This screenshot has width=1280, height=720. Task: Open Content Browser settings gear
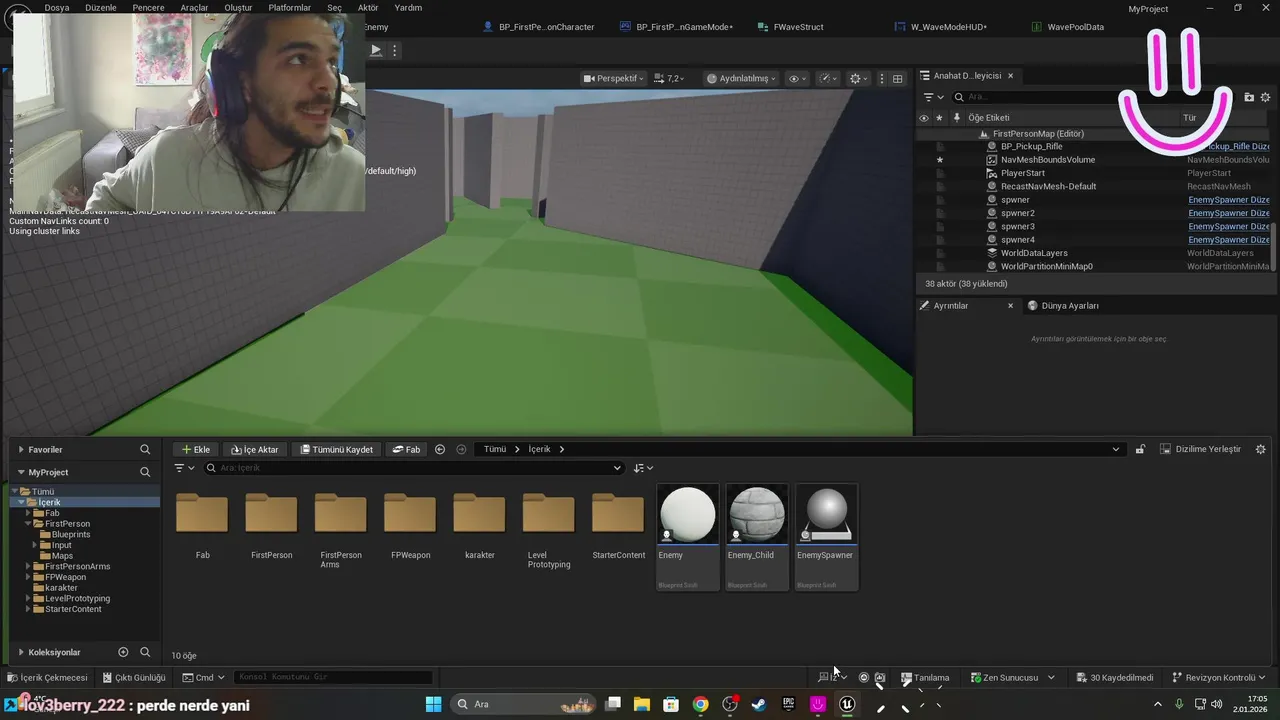(x=1260, y=449)
